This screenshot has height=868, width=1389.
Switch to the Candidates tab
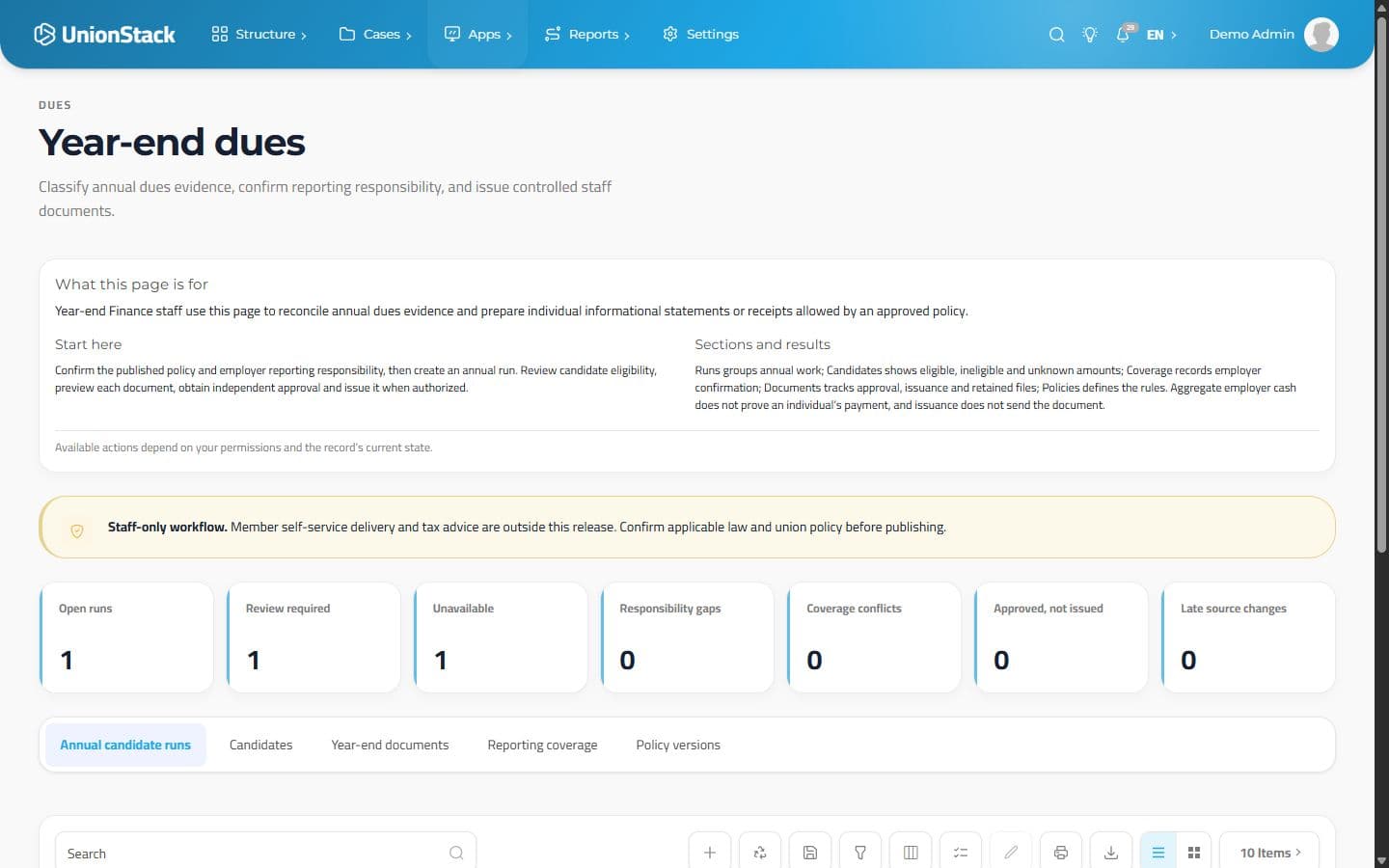click(260, 745)
